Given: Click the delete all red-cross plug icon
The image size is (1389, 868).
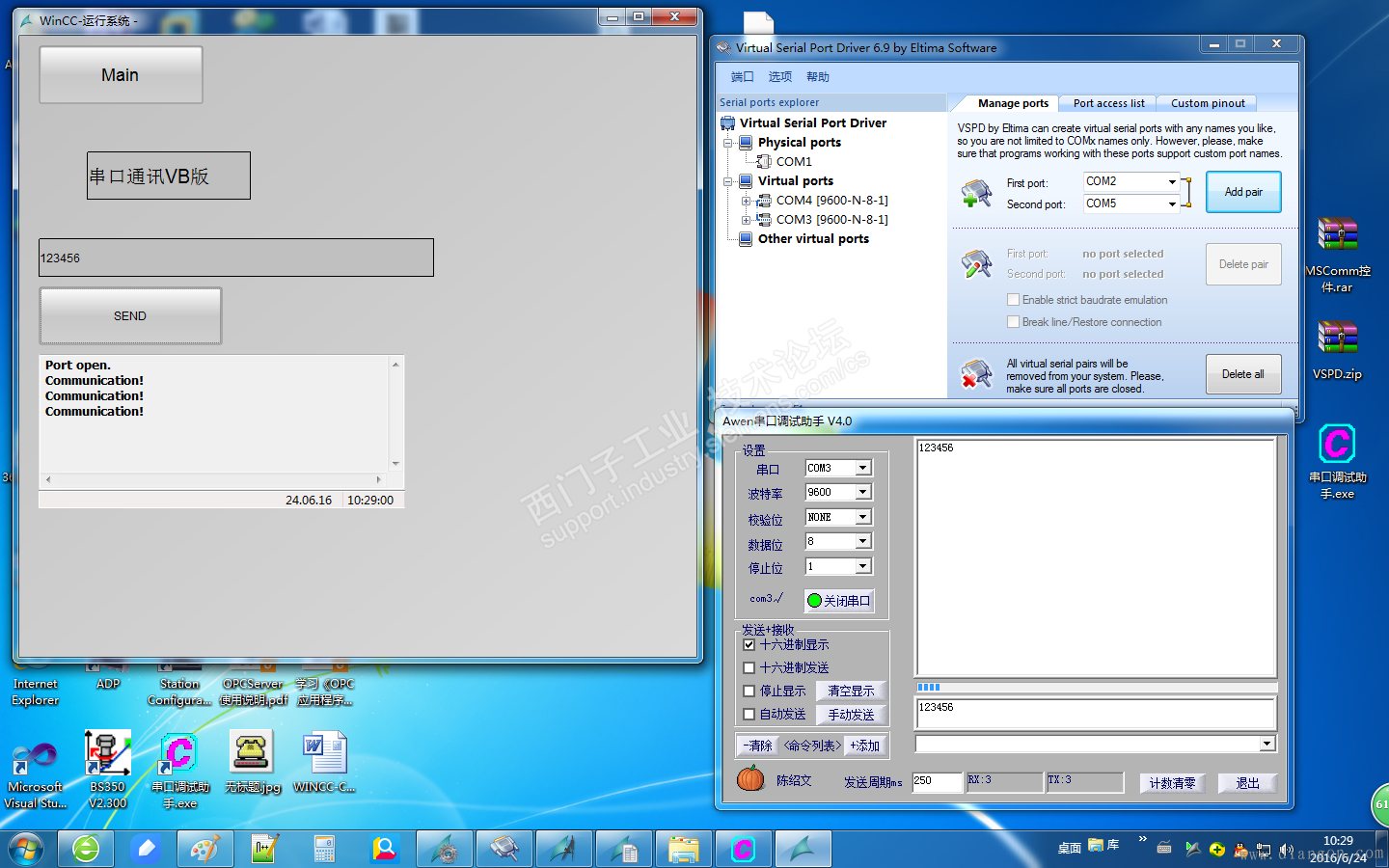Looking at the screenshot, I should [976, 374].
